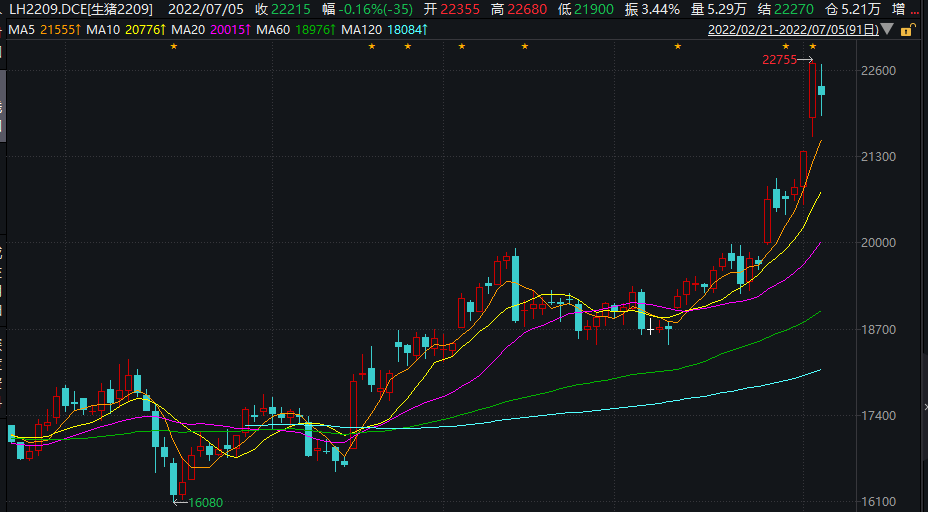The width and height of the screenshot is (928, 512).
Task: Click the first star event marker
Action: (x=173, y=47)
